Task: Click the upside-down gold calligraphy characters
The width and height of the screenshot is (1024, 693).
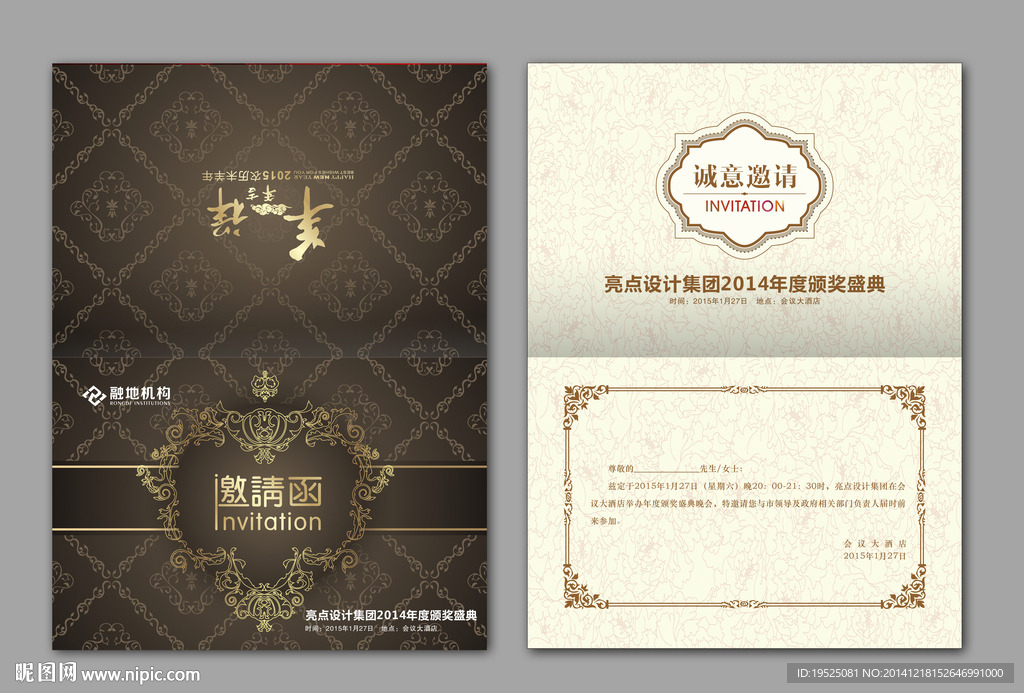Action: 270,223
